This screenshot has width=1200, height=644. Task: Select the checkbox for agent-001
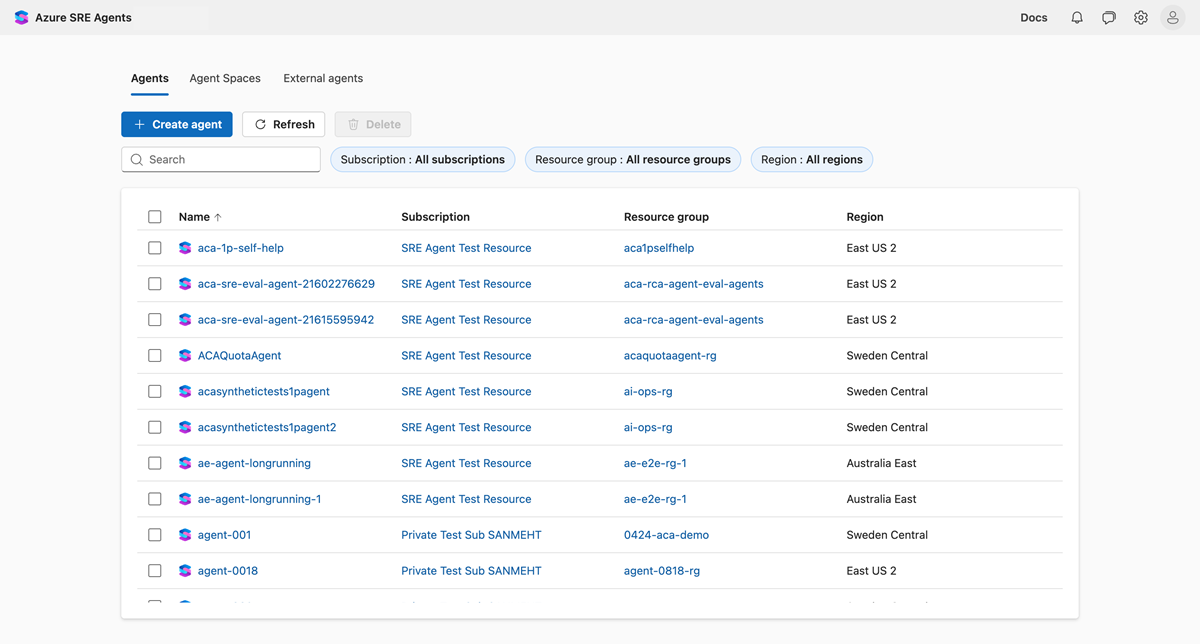click(x=155, y=534)
